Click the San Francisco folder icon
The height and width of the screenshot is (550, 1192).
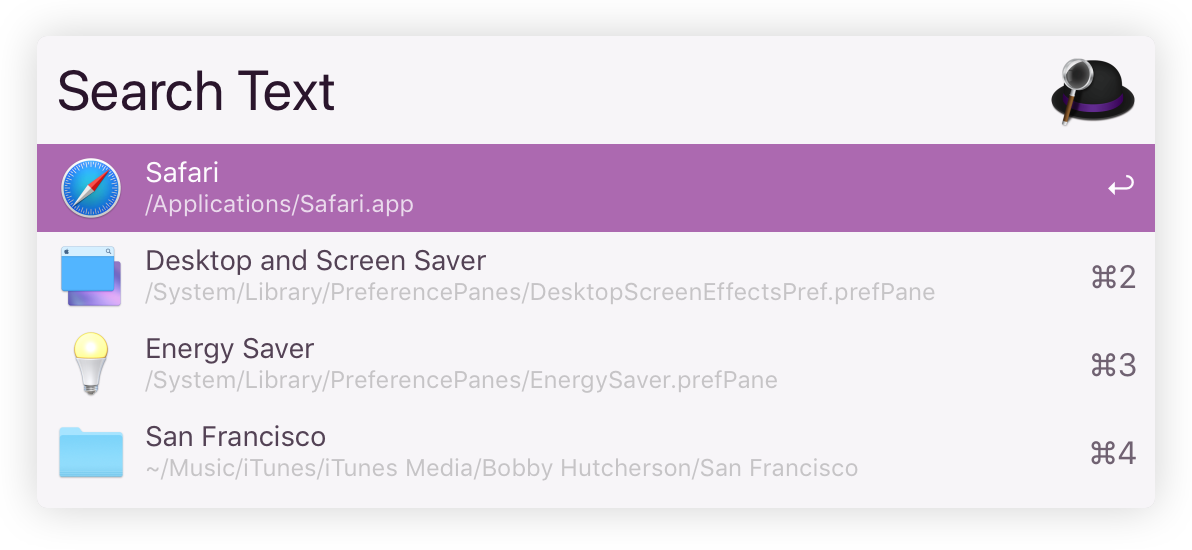coord(90,452)
